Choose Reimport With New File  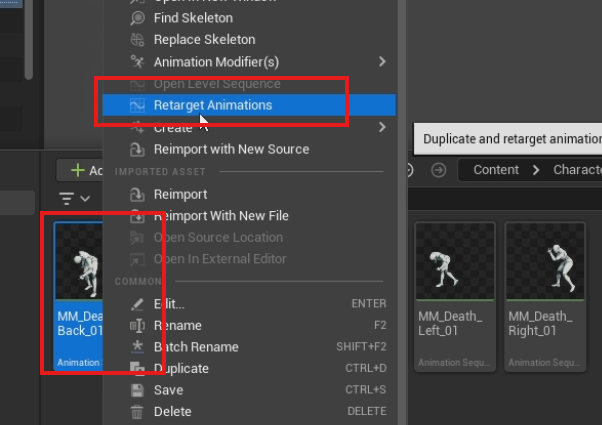click(221, 216)
